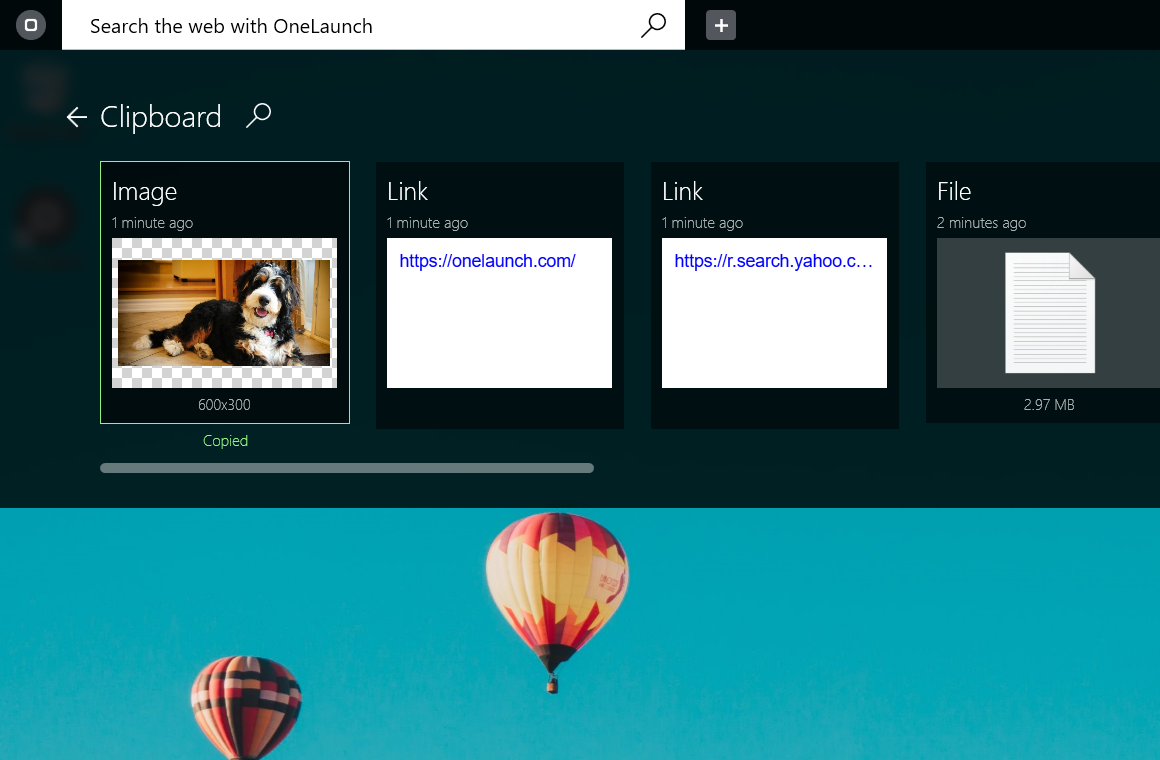
Task: Click the 2.97 MB file size
Action: click(x=1049, y=405)
